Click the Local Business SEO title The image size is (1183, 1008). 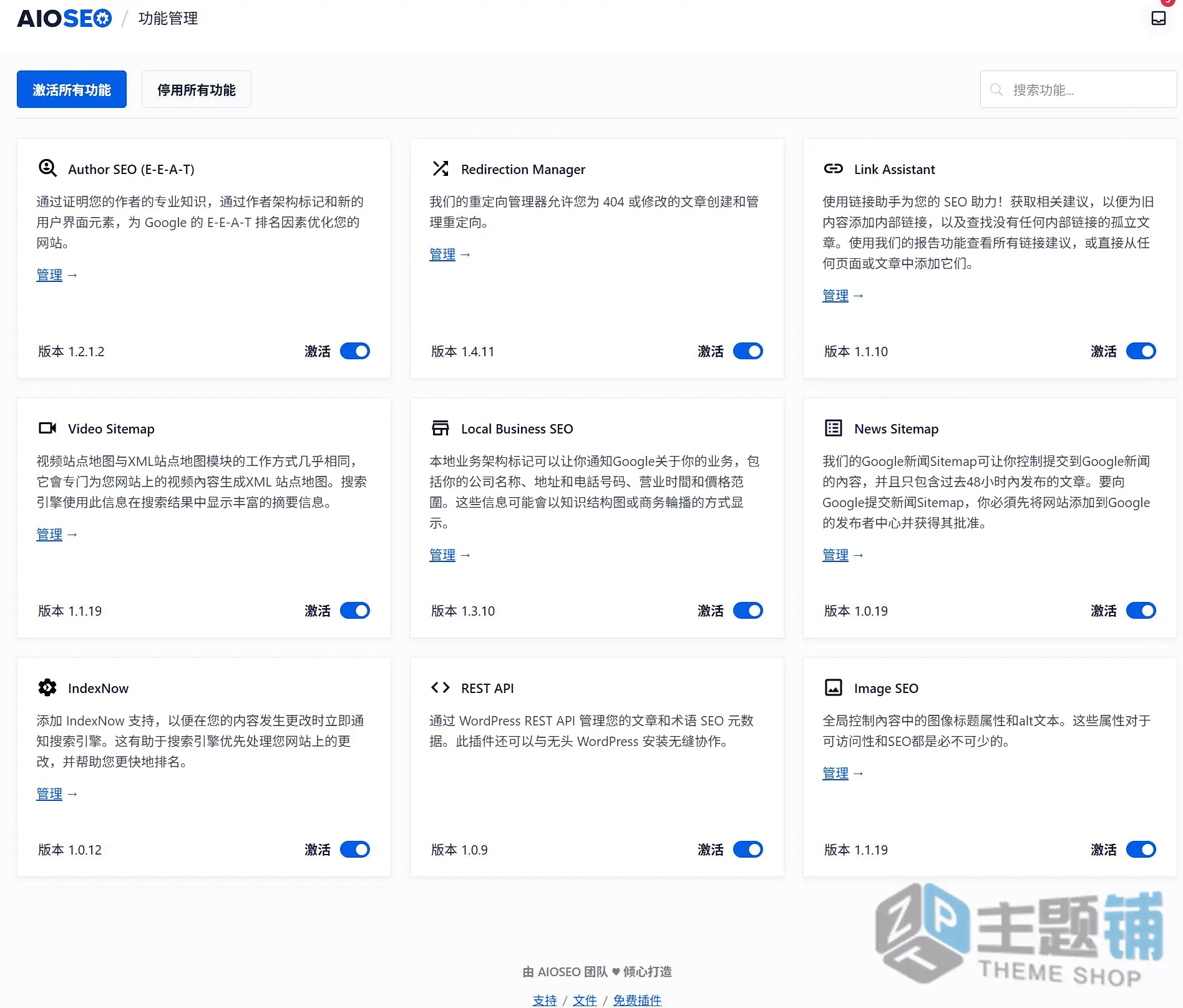point(517,429)
